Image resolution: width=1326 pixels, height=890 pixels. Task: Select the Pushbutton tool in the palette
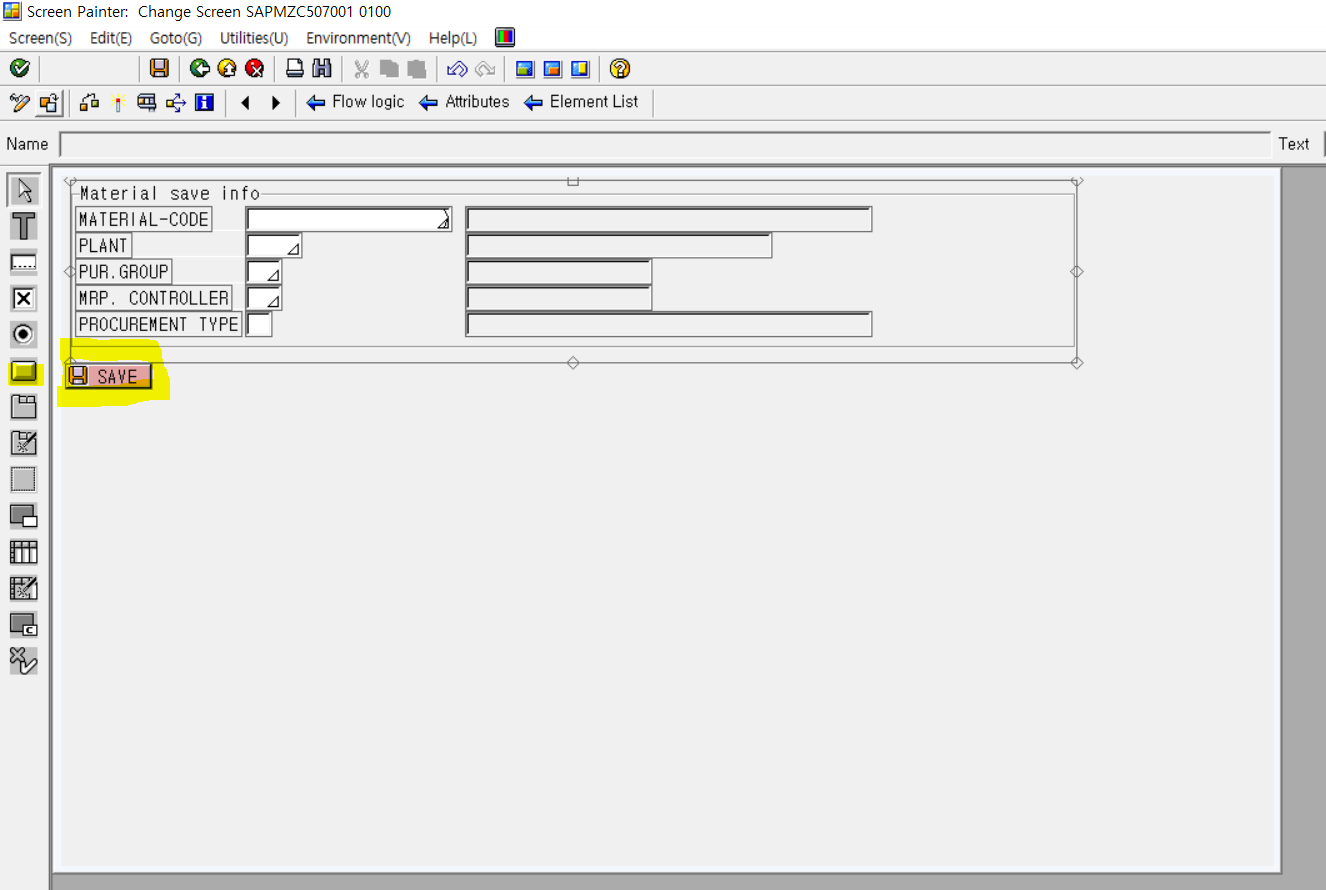click(24, 371)
